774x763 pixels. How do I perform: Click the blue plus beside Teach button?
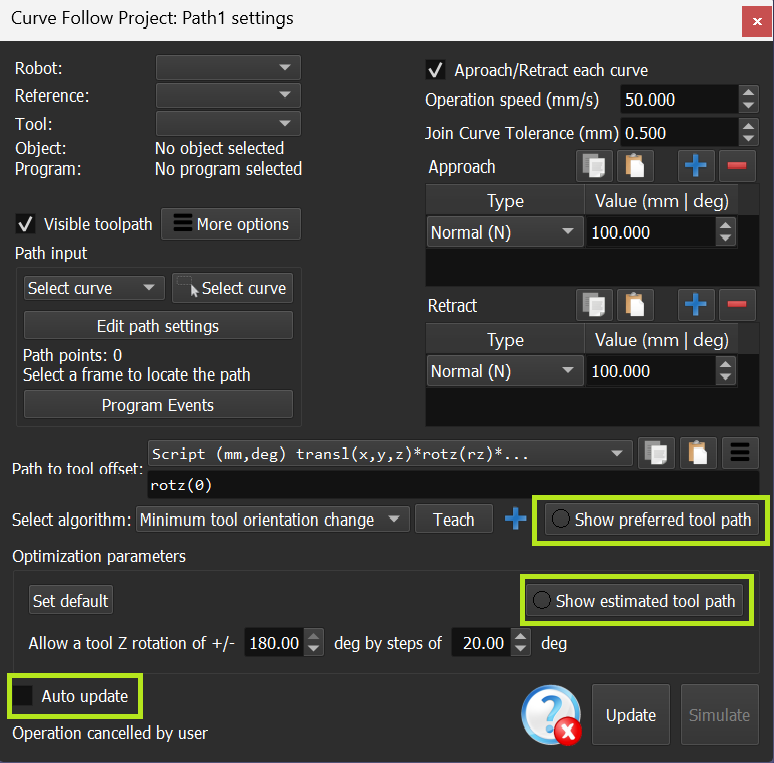point(516,520)
